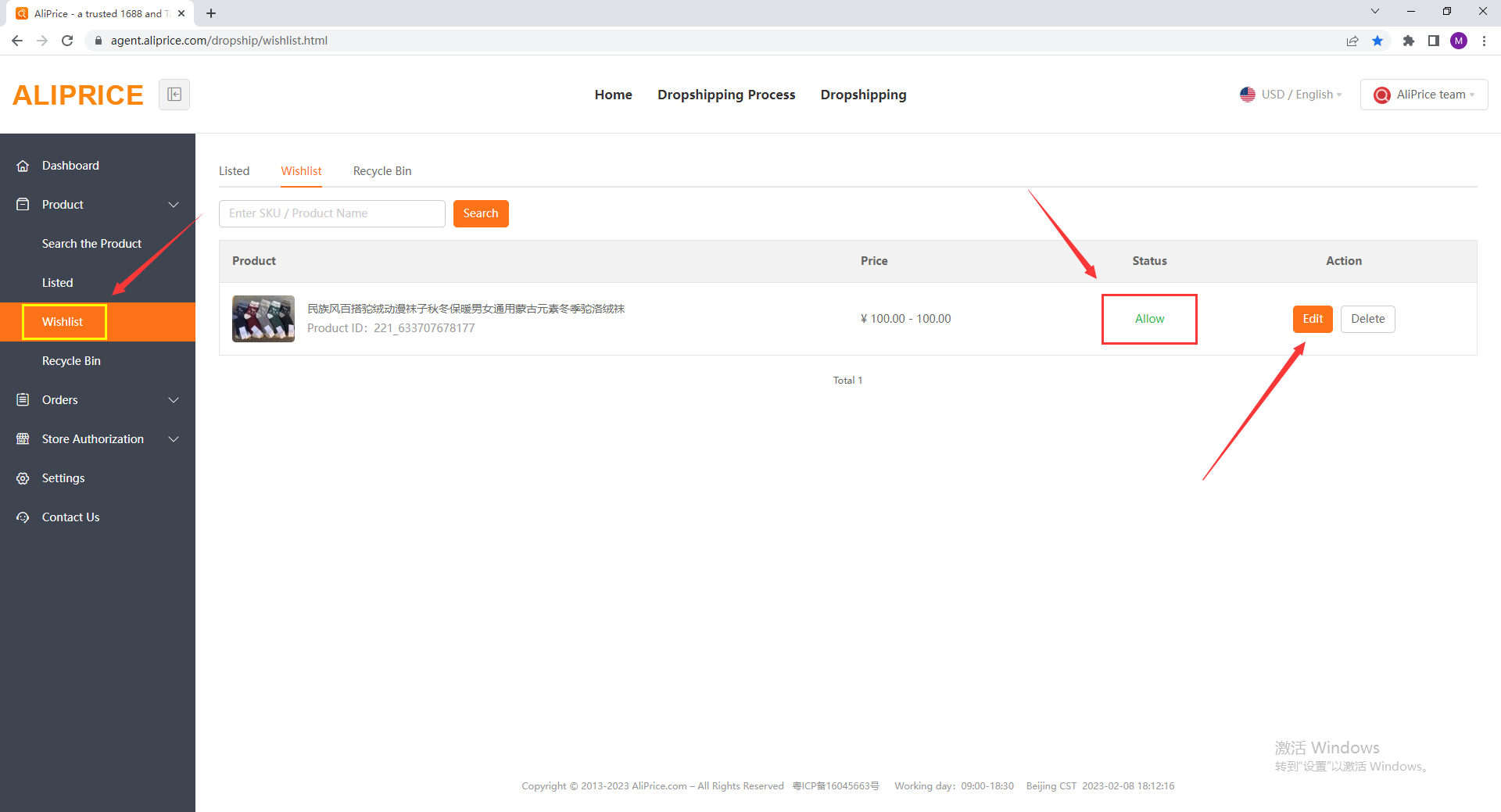This screenshot has width=1501, height=812.
Task: View site info lock icon
Action: click(99, 41)
